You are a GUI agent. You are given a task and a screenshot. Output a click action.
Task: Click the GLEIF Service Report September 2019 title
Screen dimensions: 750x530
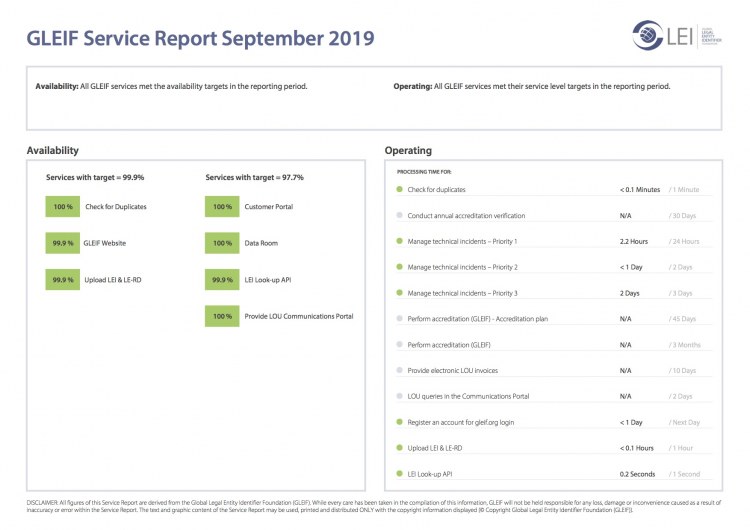point(200,39)
